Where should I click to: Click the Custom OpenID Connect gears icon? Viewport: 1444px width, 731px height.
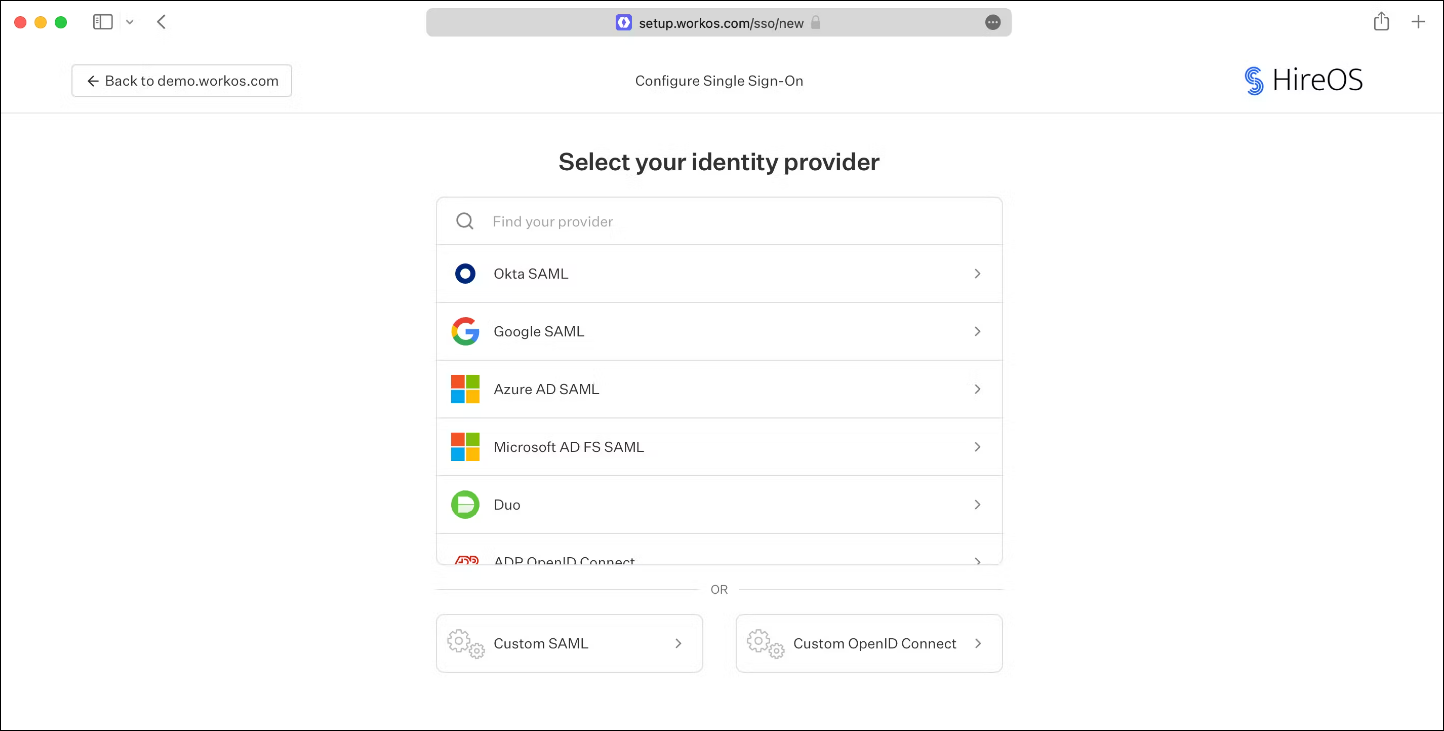(766, 643)
